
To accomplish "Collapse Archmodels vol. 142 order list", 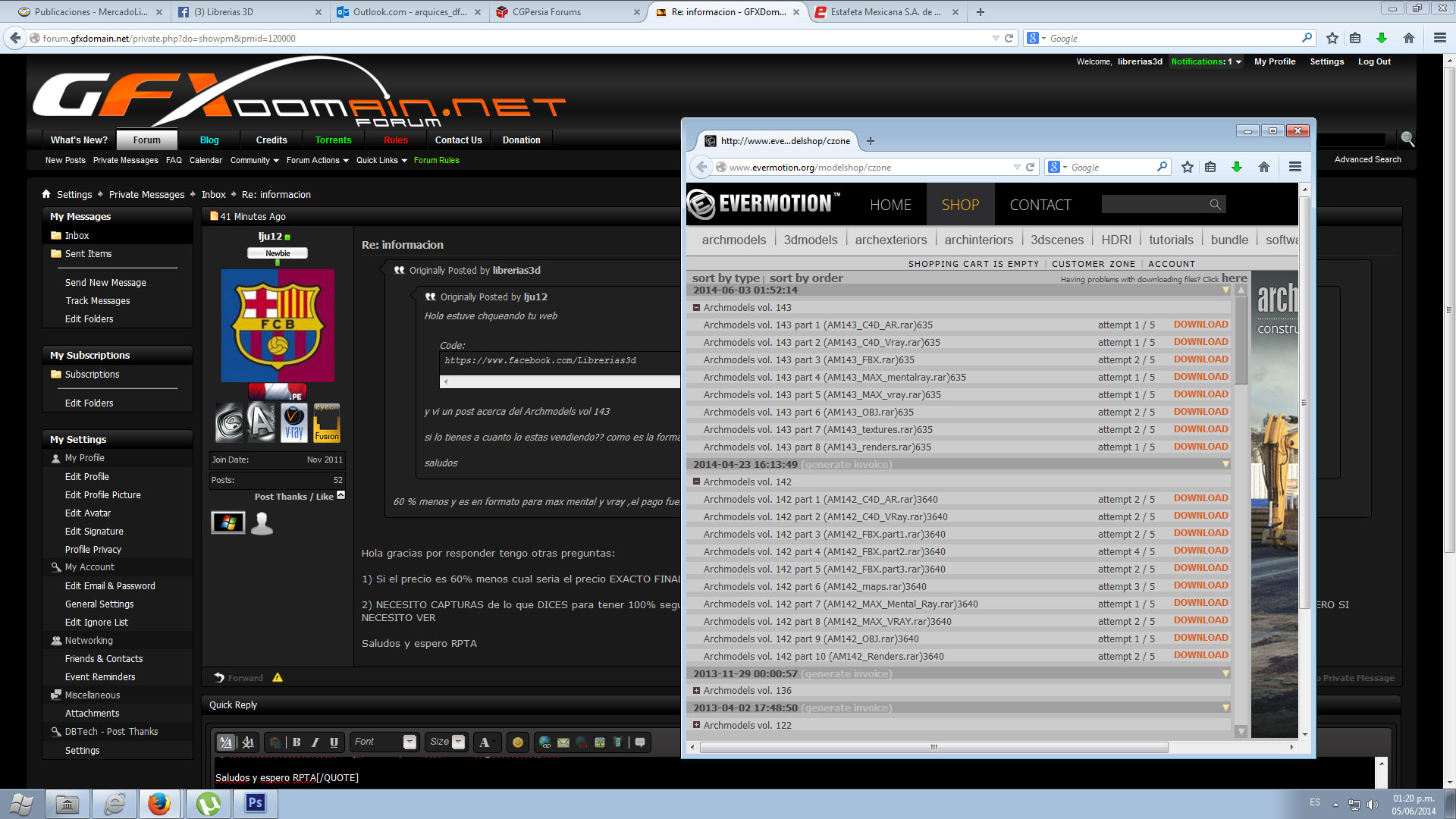I will click(x=696, y=482).
